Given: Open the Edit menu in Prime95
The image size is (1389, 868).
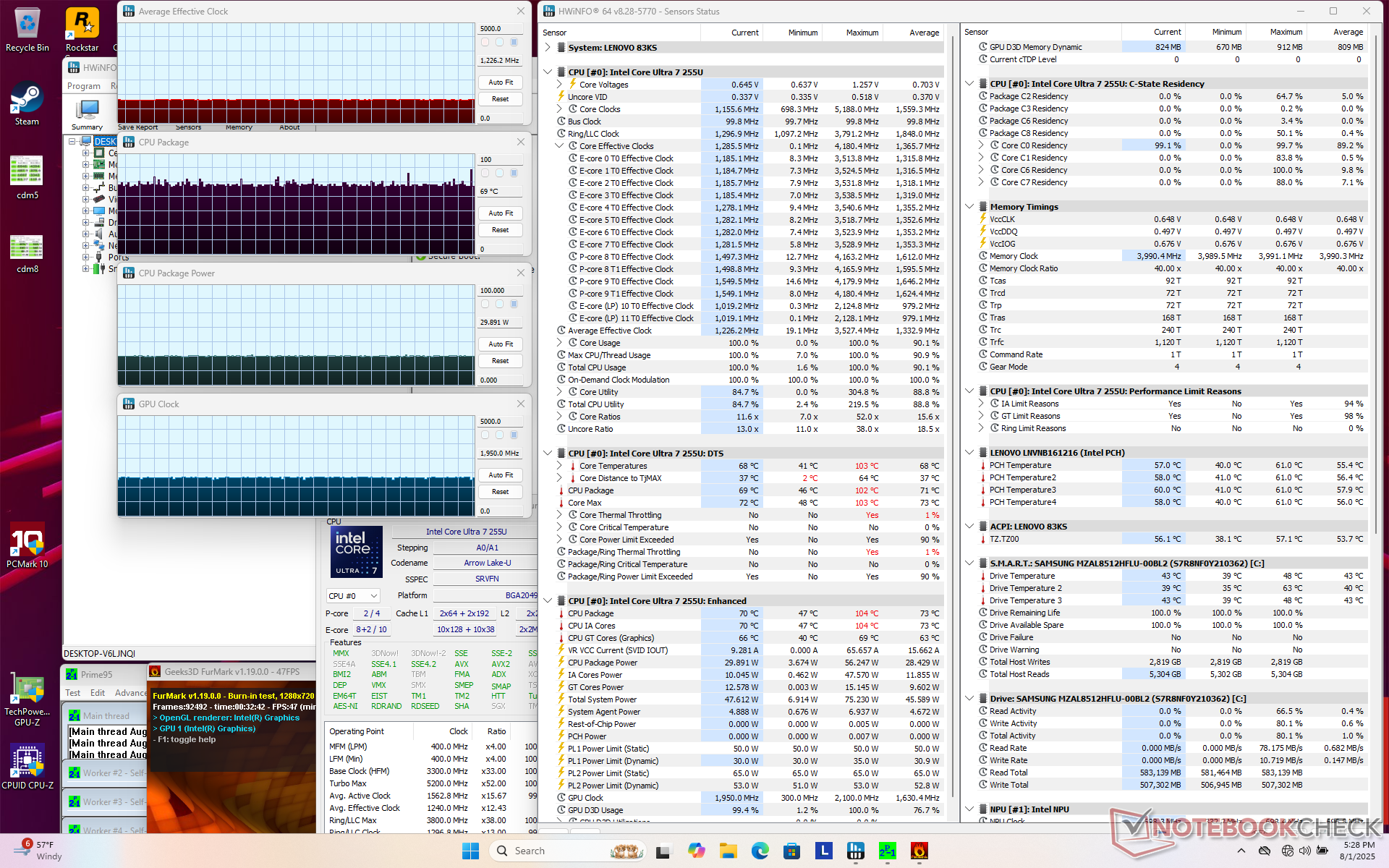Looking at the screenshot, I should [98, 692].
